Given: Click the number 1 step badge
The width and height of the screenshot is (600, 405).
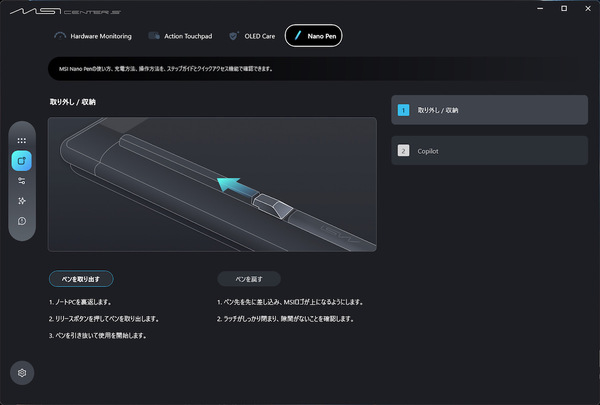Looking at the screenshot, I should 403,110.
